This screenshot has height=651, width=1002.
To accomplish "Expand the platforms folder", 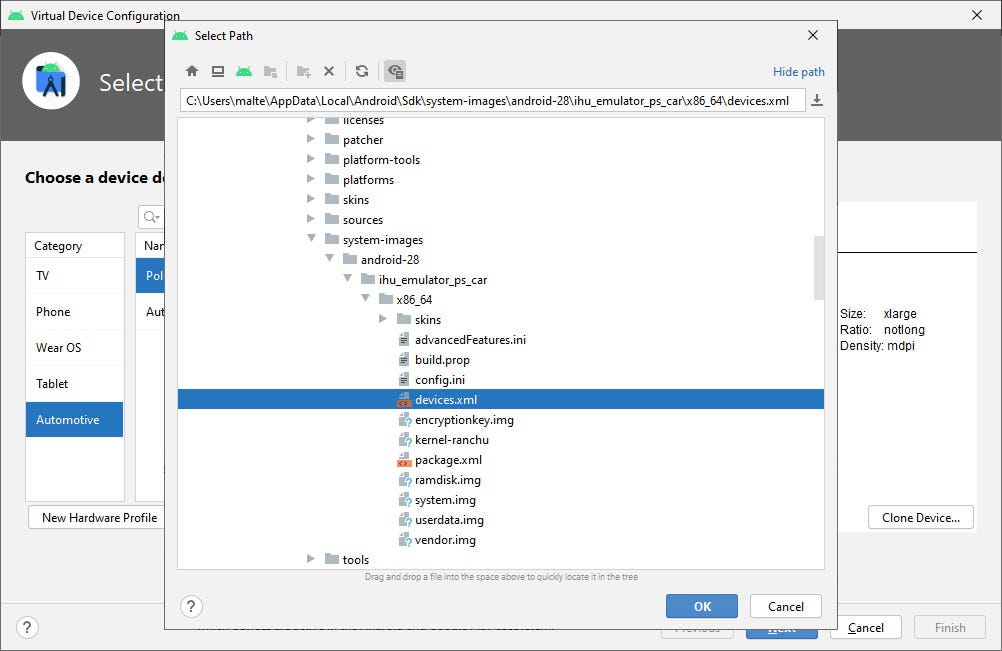I will [x=311, y=178].
